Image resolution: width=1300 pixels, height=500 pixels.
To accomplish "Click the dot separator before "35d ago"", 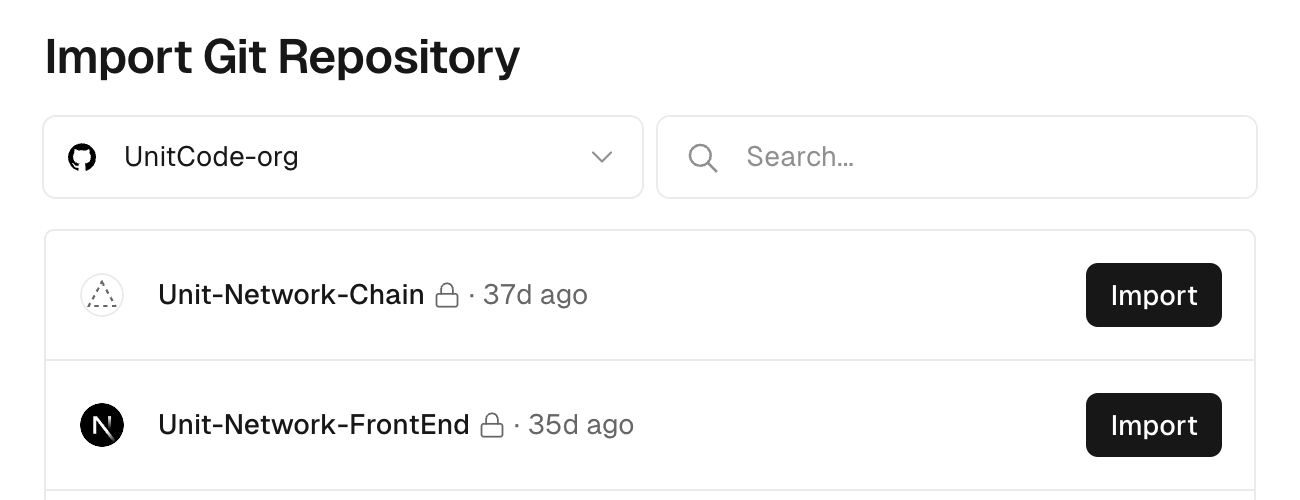I will pos(516,425).
